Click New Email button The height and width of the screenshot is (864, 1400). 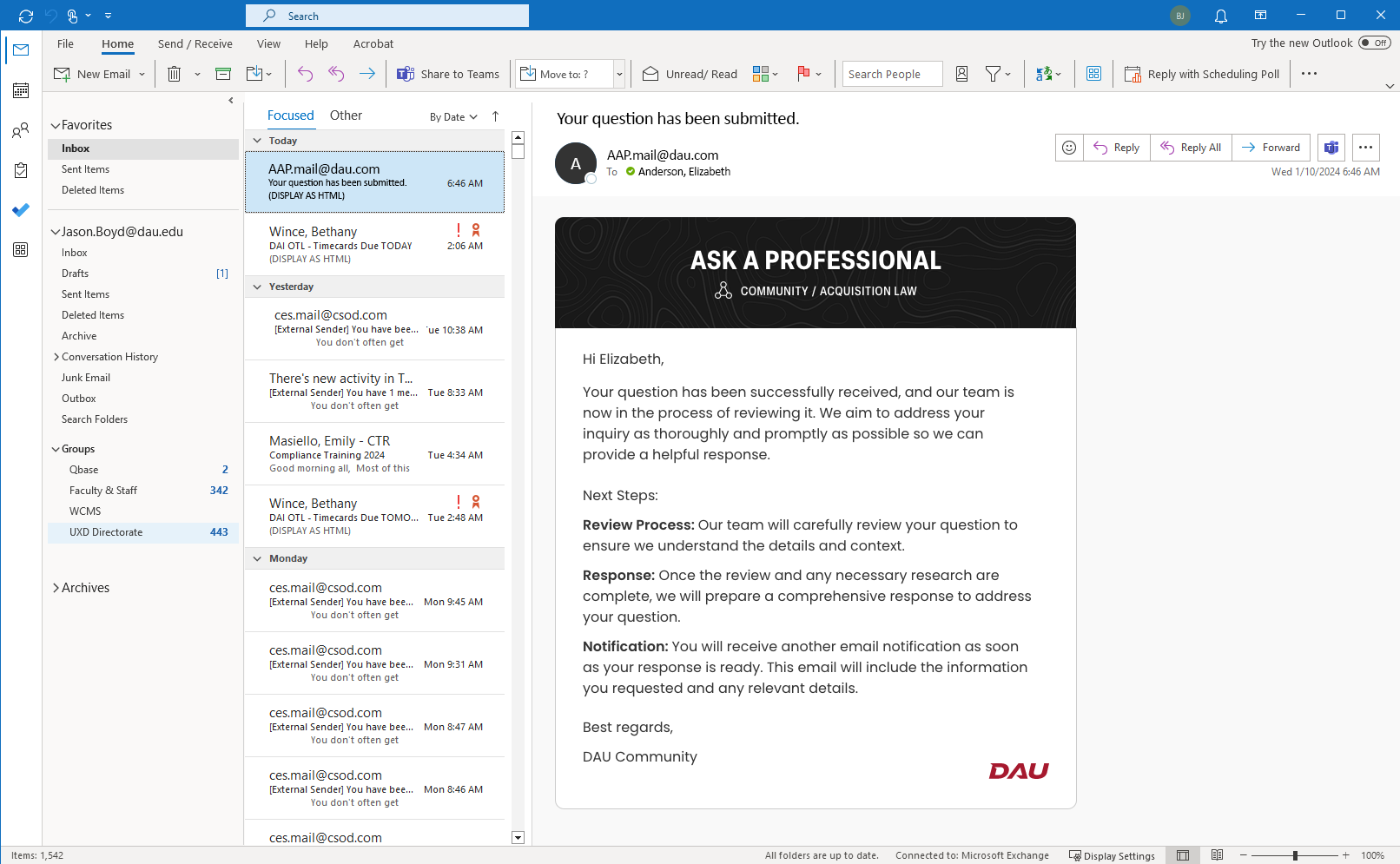pyautogui.click(x=92, y=74)
